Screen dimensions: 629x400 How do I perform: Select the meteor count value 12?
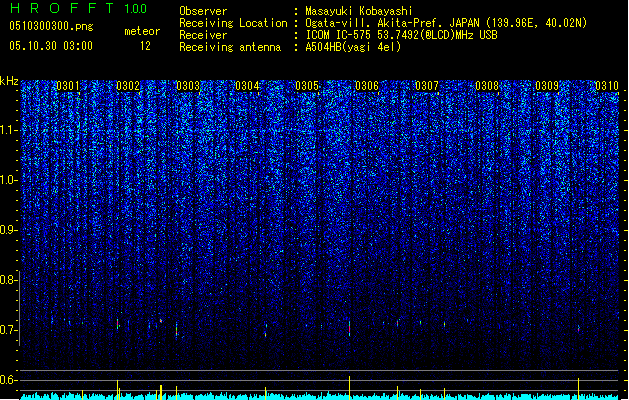pyautogui.click(x=145, y=46)
